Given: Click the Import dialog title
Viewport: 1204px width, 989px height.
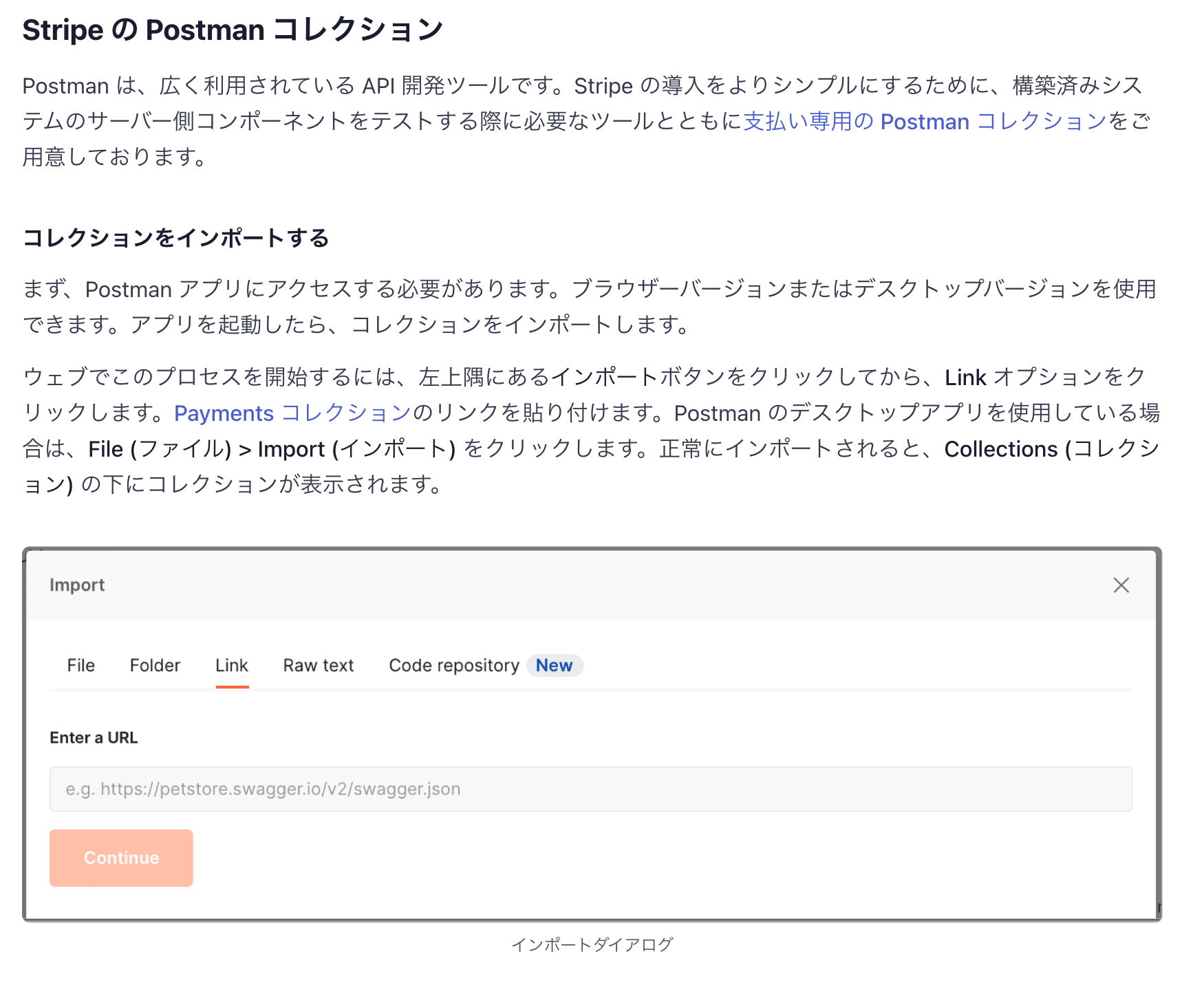Looking at the screenshot, I should coord(76,585).
